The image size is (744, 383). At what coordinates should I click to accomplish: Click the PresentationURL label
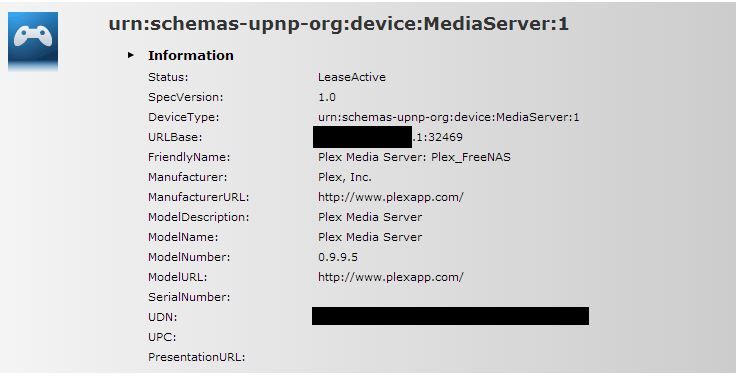pyautogui.click(x=196, y=357)
